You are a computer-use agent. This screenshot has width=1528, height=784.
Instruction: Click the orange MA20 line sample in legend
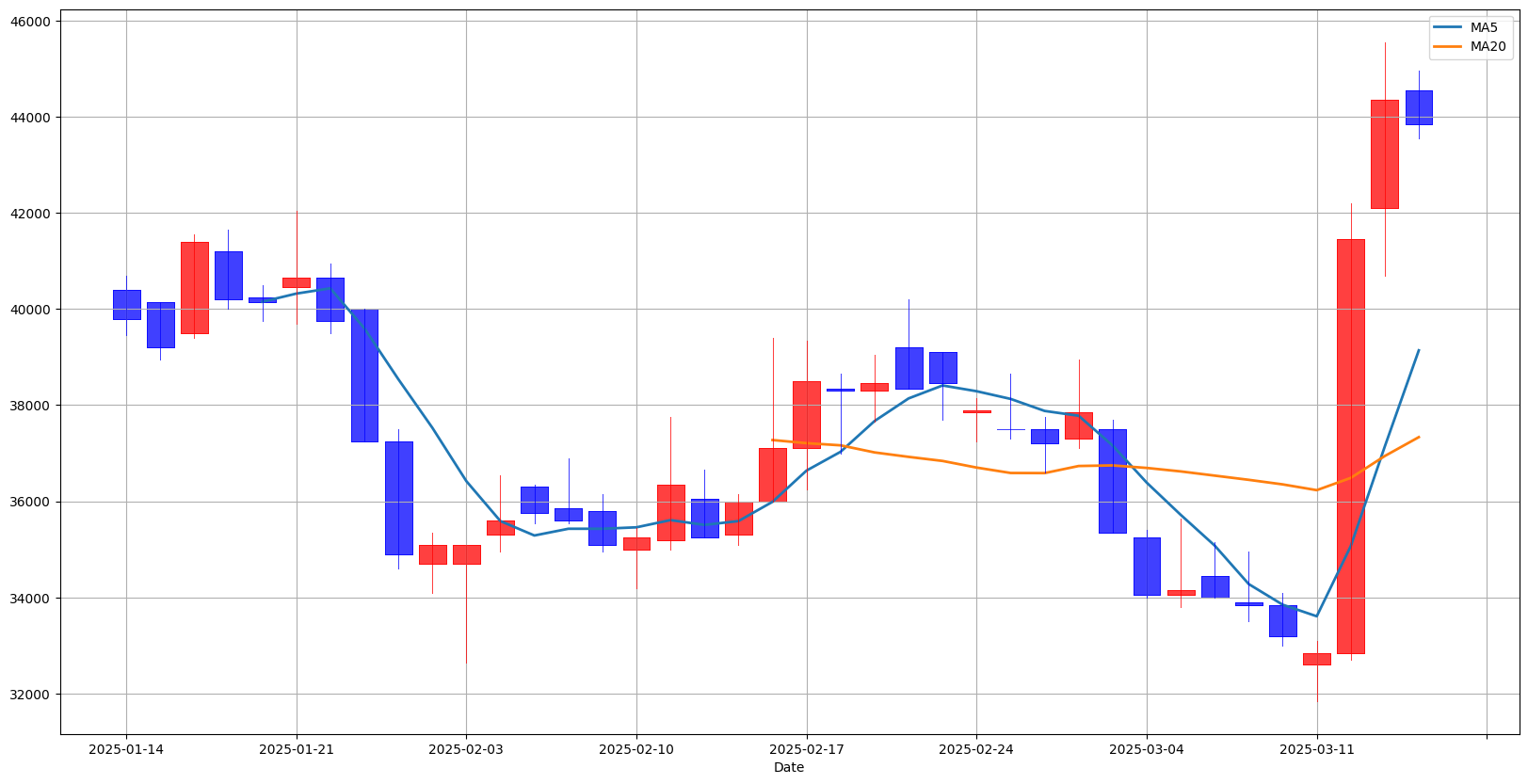(1448, 47)
